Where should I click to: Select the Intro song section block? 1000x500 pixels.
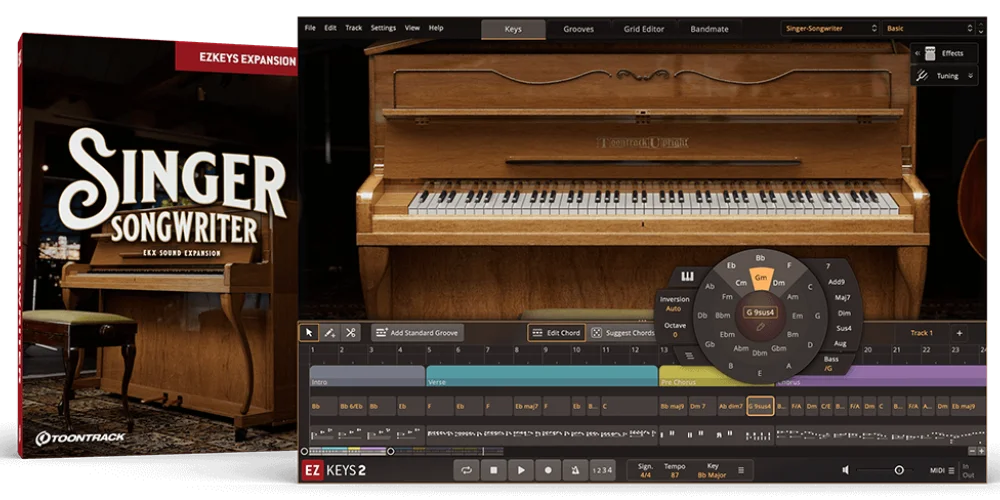(x=367, y=376)
